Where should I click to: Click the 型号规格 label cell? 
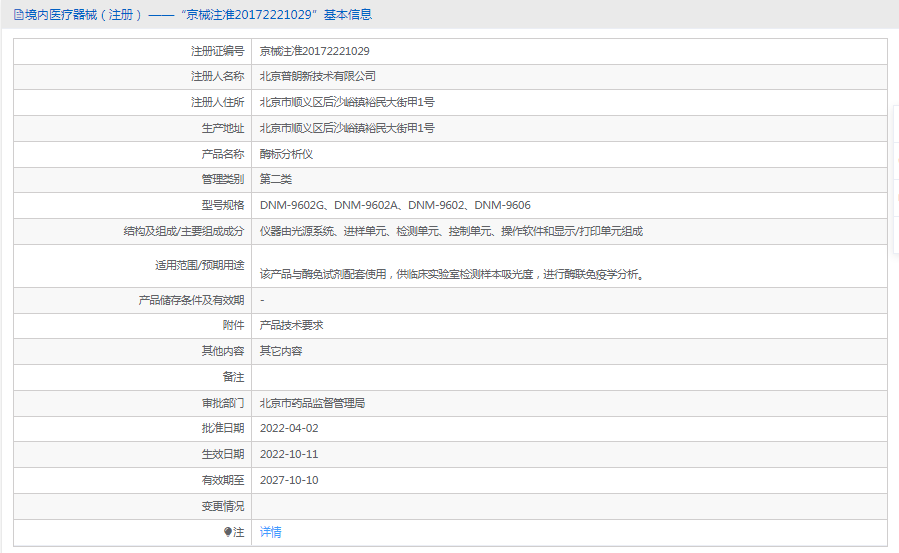pyautogui.click(x=132, y=205)
